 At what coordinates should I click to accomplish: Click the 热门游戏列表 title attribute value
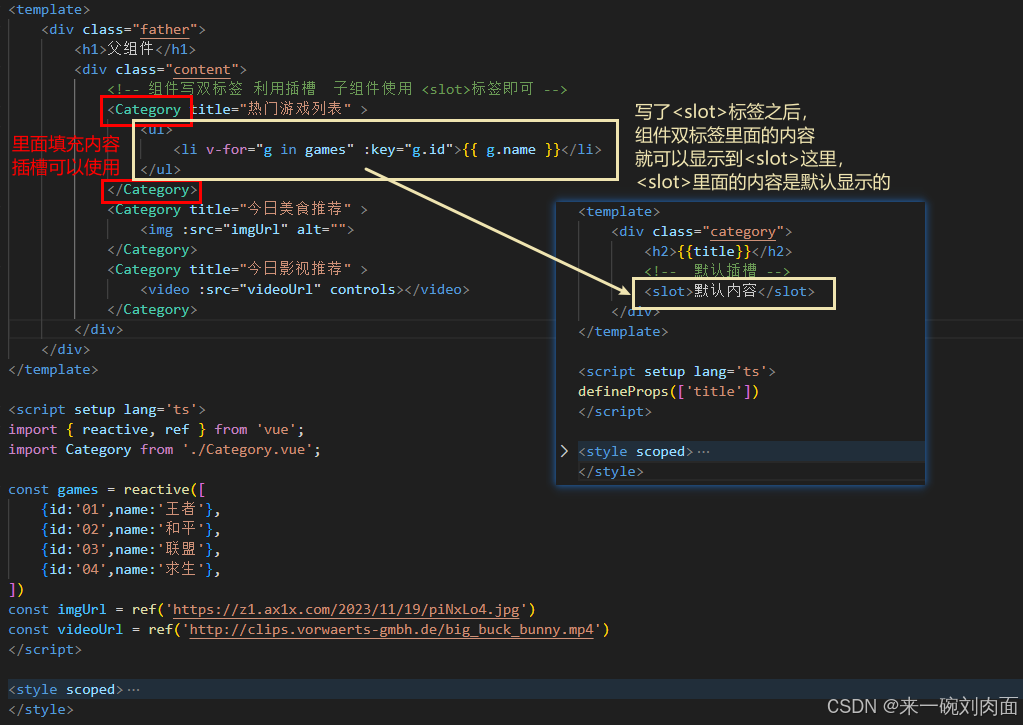coord(296,109)
